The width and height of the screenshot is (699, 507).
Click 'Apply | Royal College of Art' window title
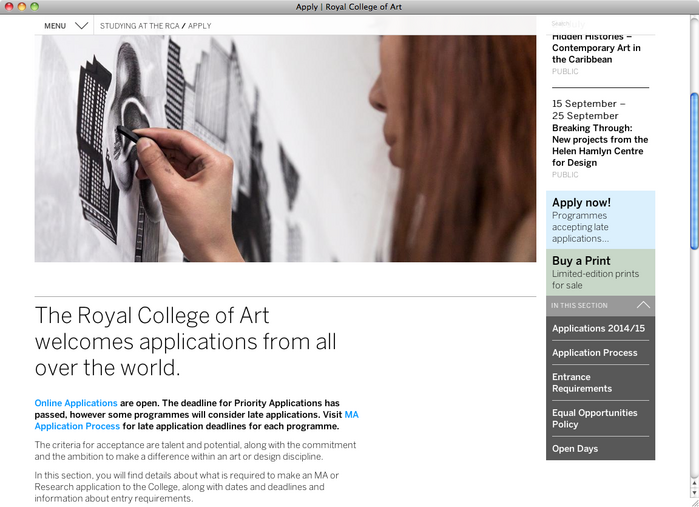pos(349,7)
